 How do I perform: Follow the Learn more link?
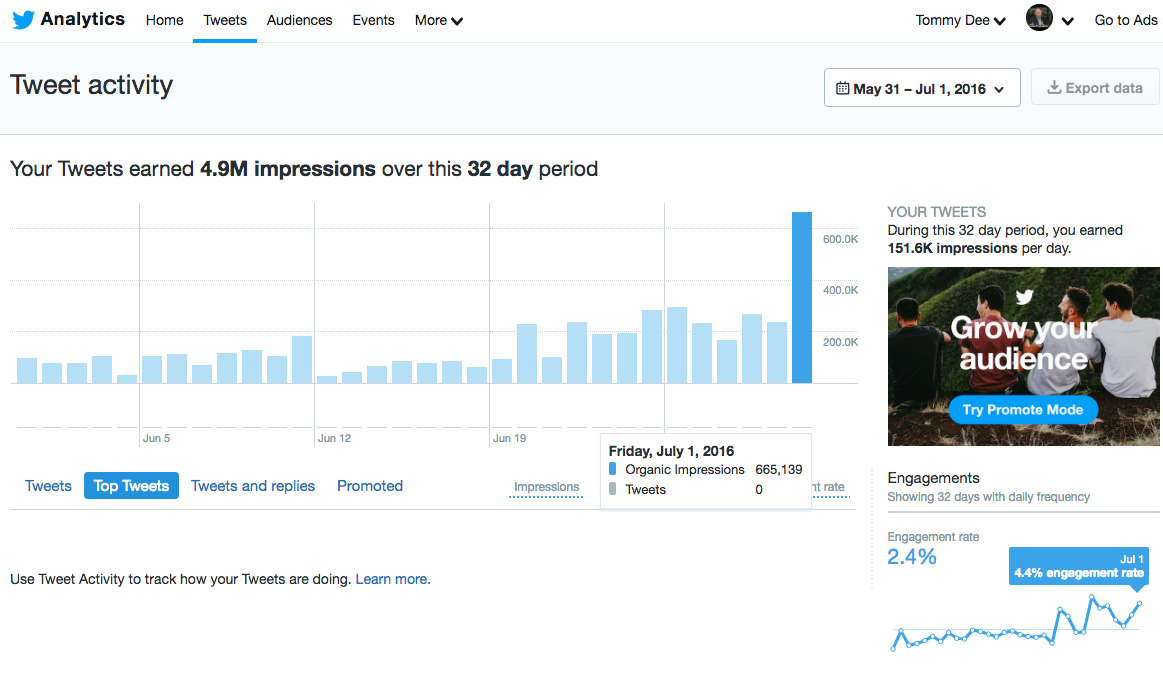(392, 579)
